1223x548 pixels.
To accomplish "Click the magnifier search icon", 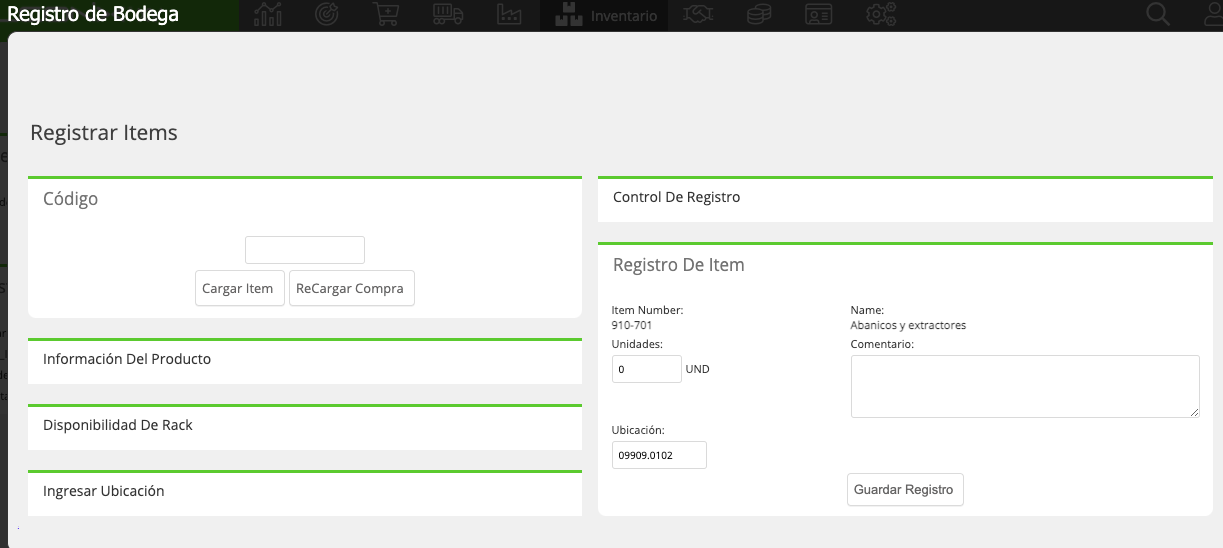I will point(1158,15).
